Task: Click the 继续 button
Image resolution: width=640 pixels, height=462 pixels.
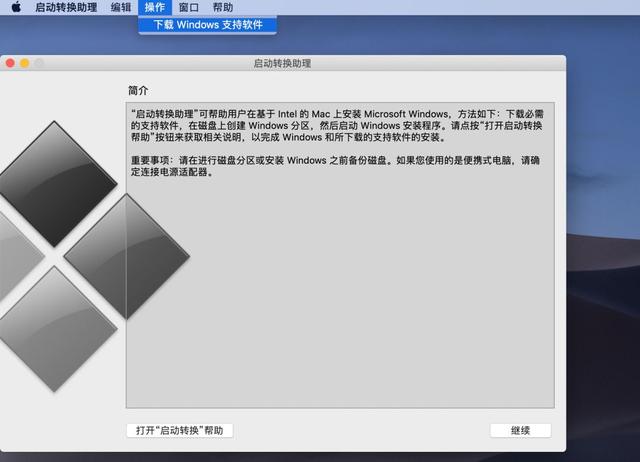Action: 520,431
